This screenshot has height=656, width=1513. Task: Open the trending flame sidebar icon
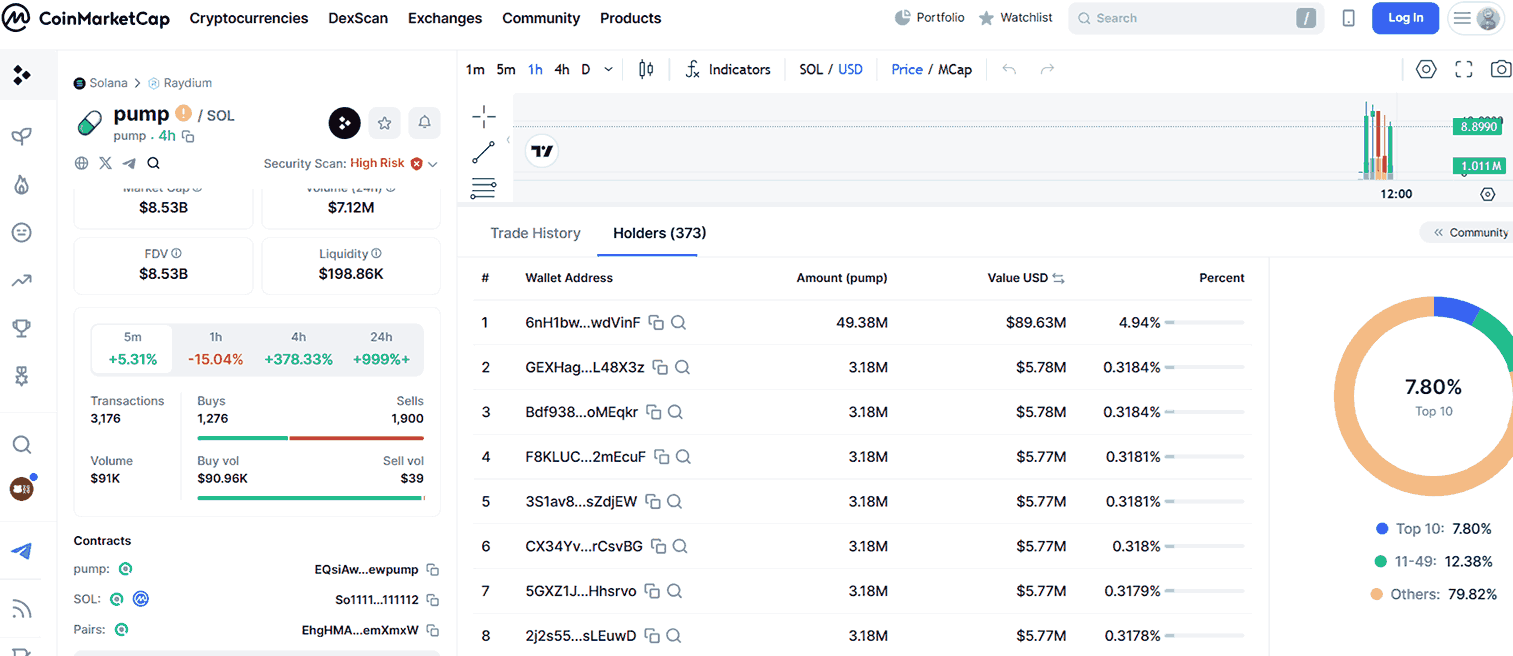(21, 184)
